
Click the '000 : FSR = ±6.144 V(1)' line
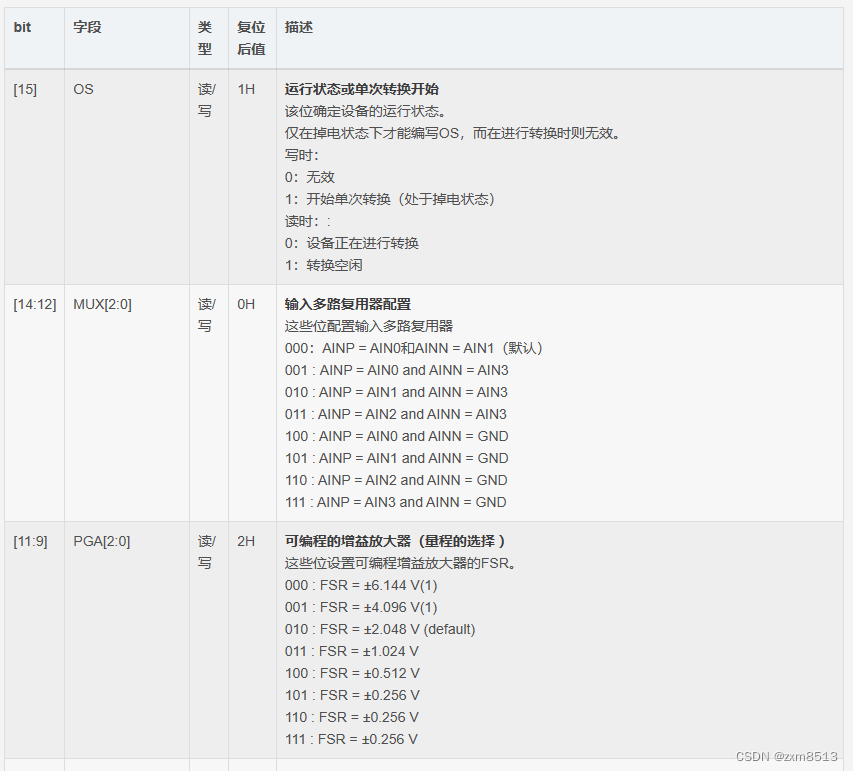(361, 585)
